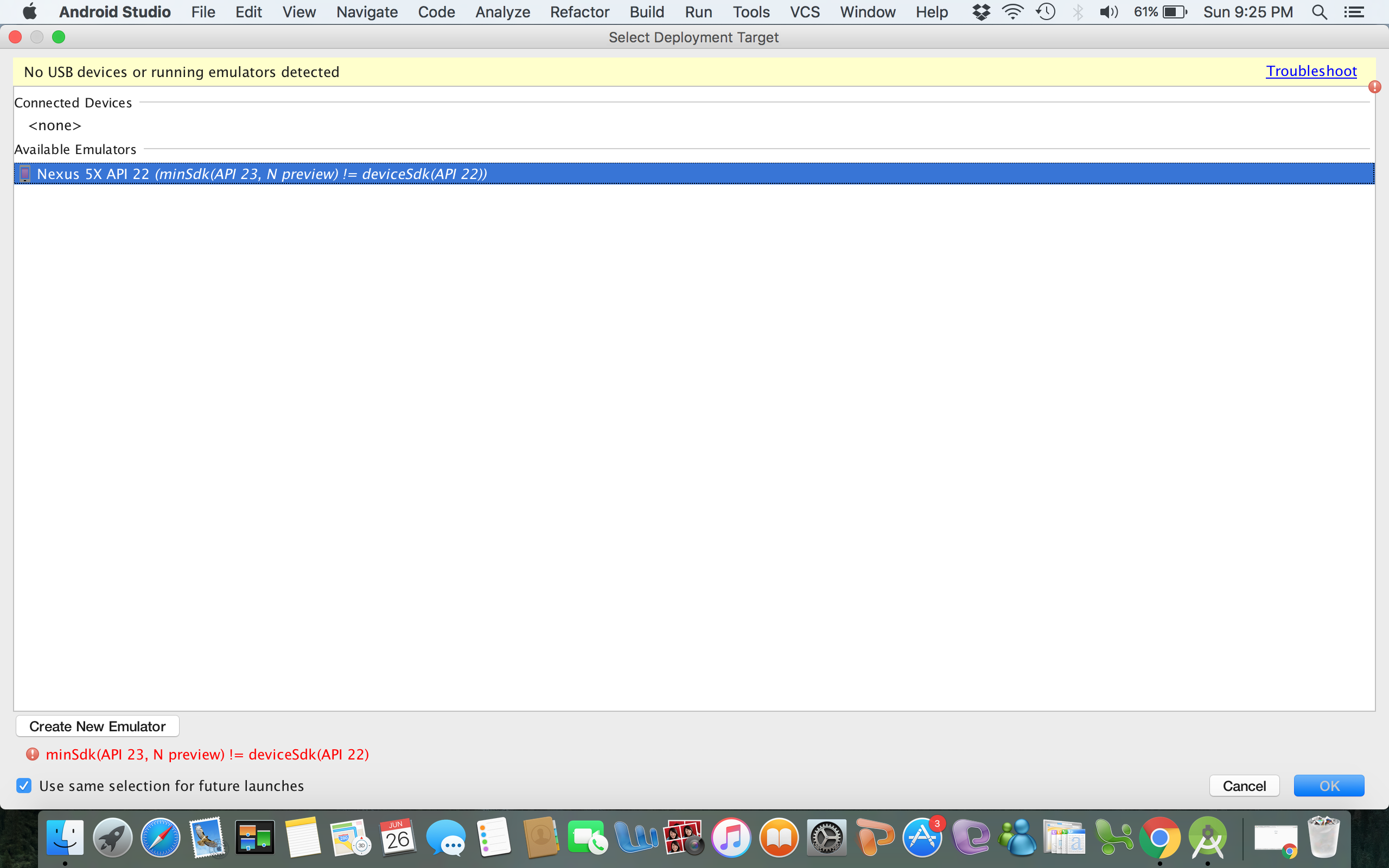Open Messages from the dock
Screen dimensions: 1389x868
coord(446,838)
